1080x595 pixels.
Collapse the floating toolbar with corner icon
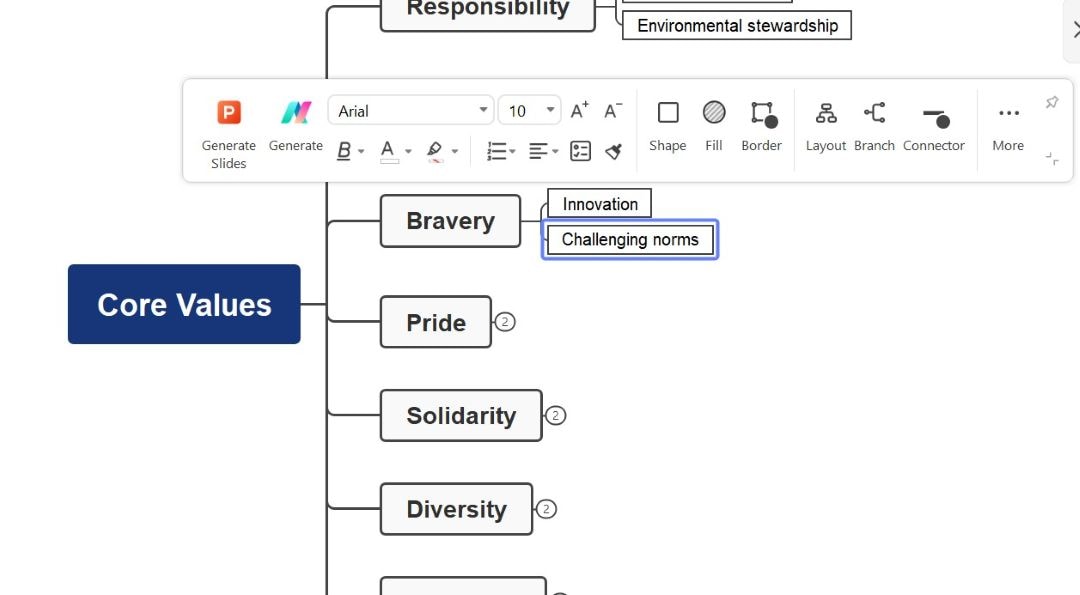1052,159
